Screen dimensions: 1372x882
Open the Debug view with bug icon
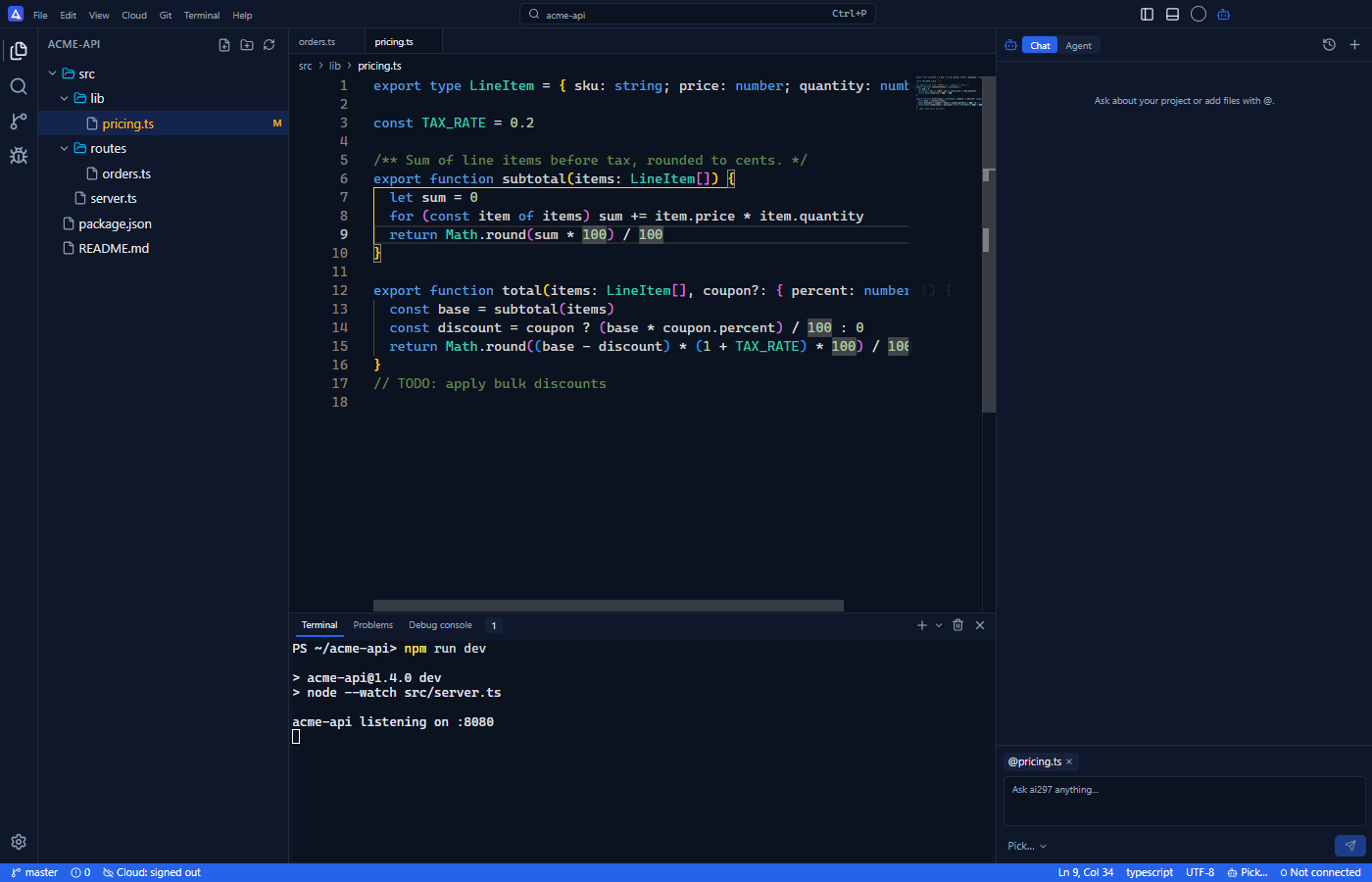19,156
